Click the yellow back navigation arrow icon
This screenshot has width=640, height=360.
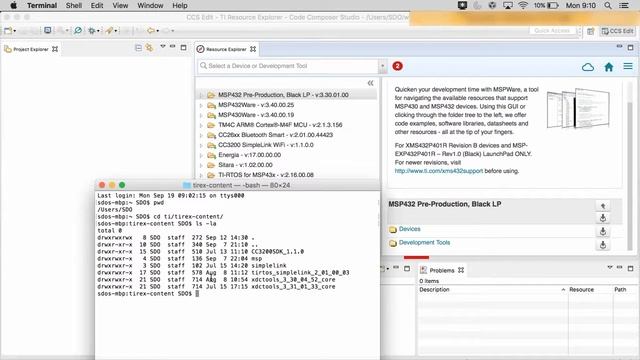tap(151, 31)
